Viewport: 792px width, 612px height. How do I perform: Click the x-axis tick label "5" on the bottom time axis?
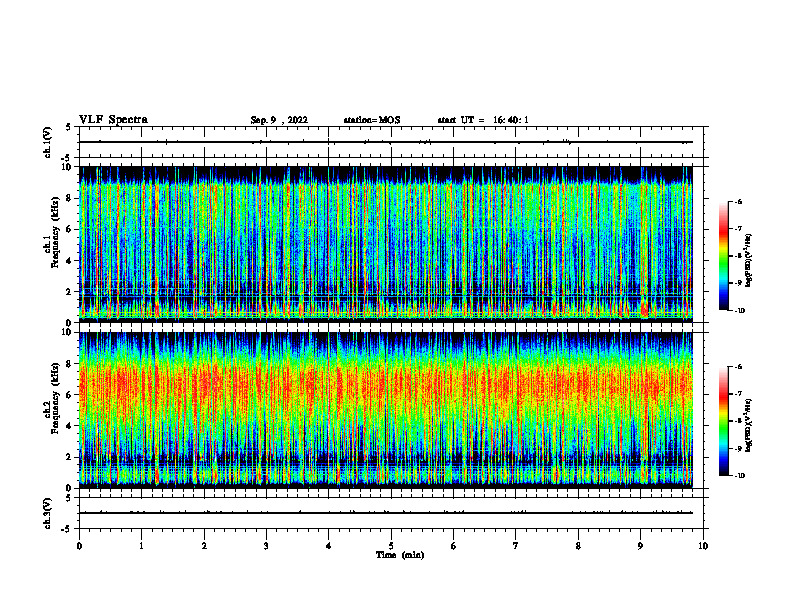pyautogui.click(x=391, y=546)
